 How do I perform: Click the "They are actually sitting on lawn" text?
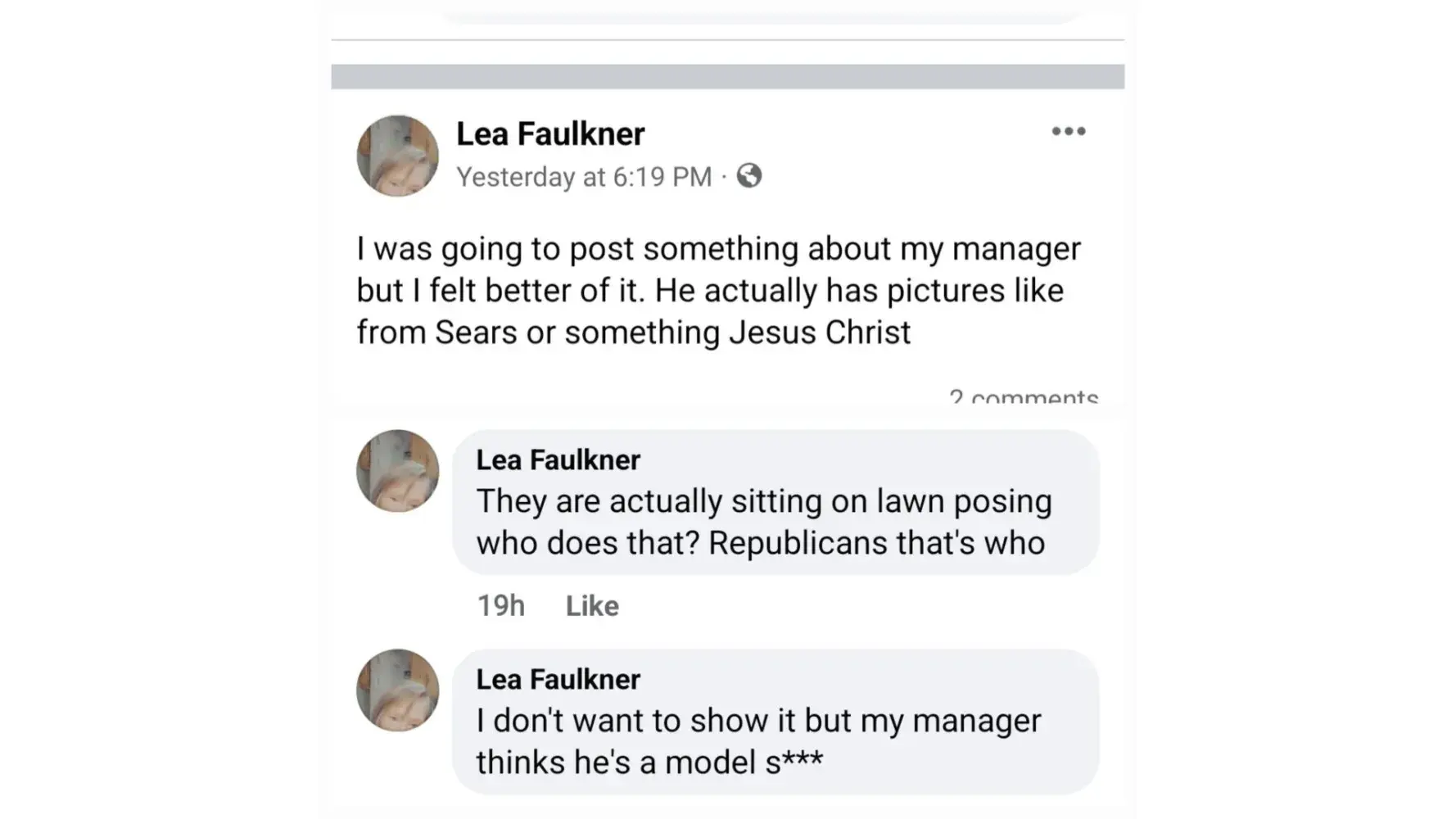(x=763, y=501)
